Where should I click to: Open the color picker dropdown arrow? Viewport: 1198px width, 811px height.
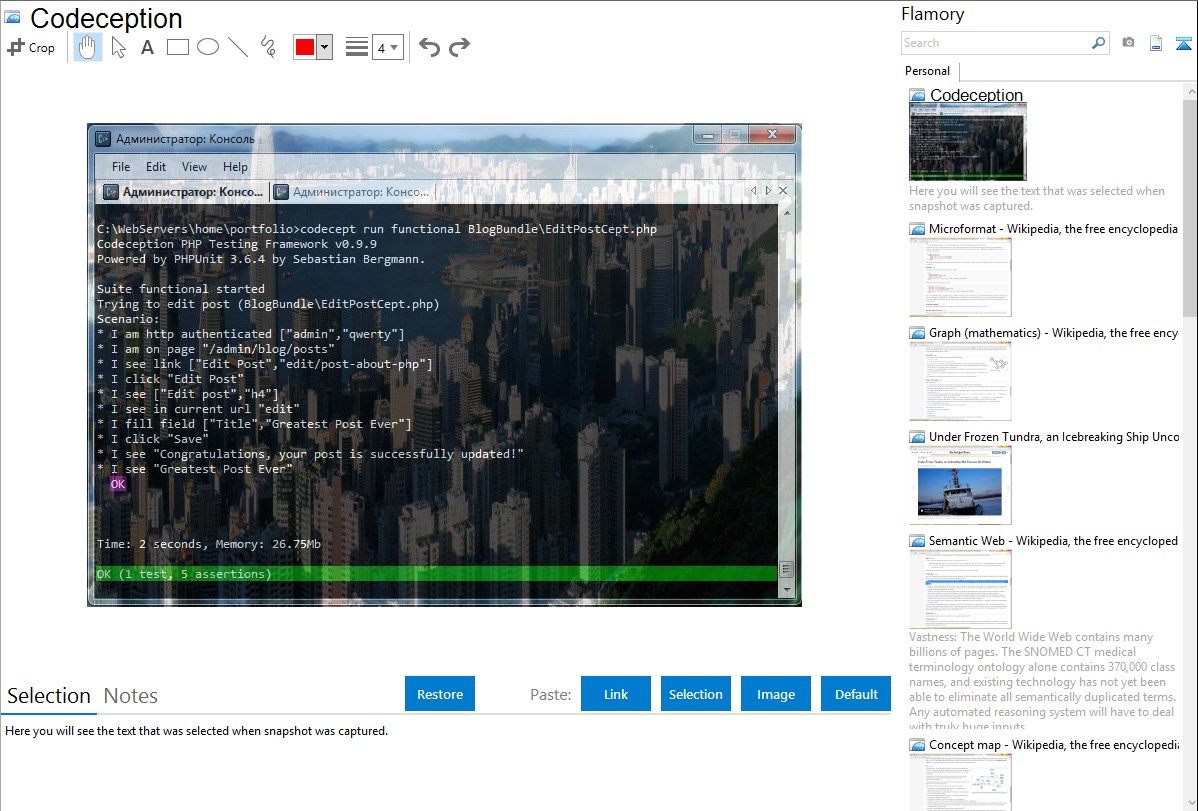coord(324,47)
